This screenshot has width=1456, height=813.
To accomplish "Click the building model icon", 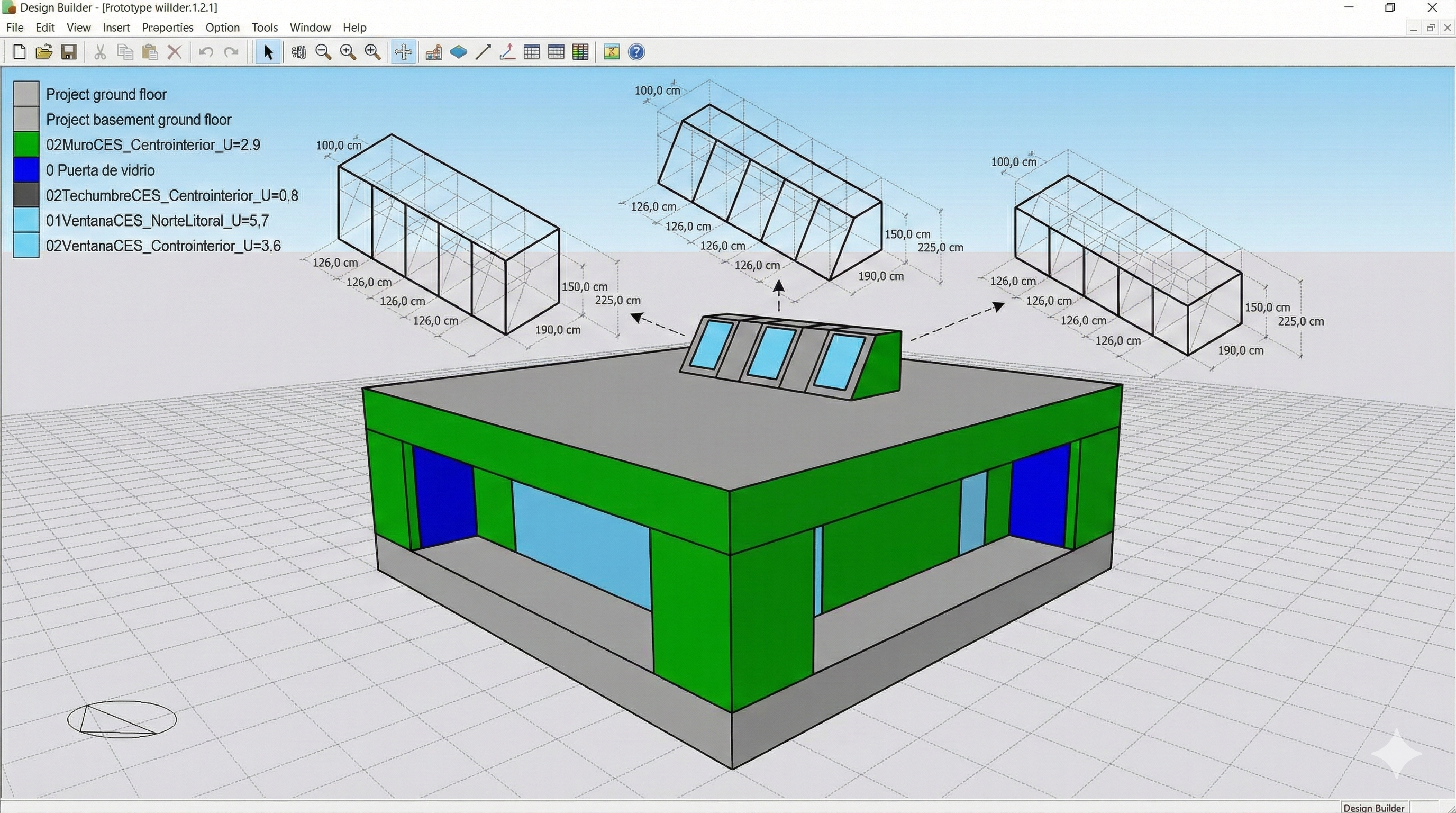I will [x=433, y=52].
